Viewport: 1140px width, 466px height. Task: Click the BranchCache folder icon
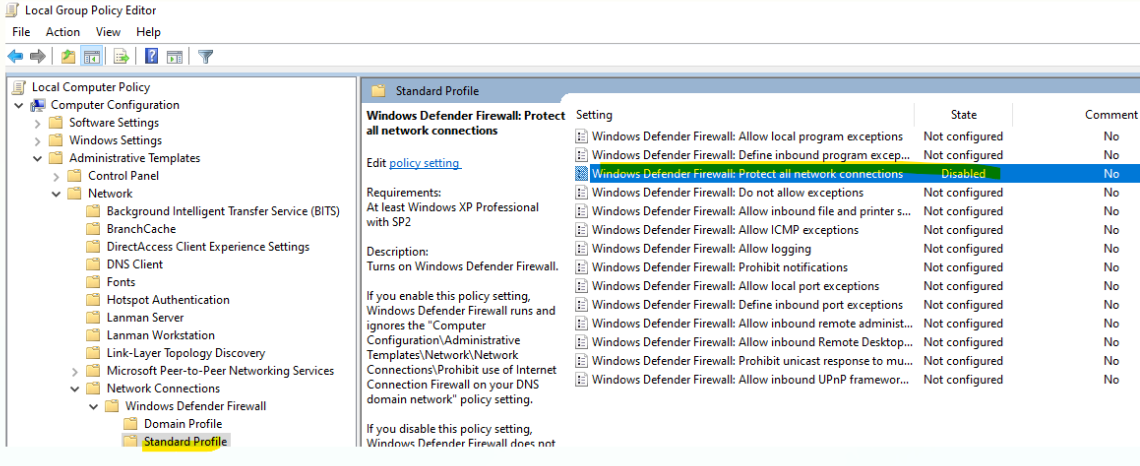93,229
